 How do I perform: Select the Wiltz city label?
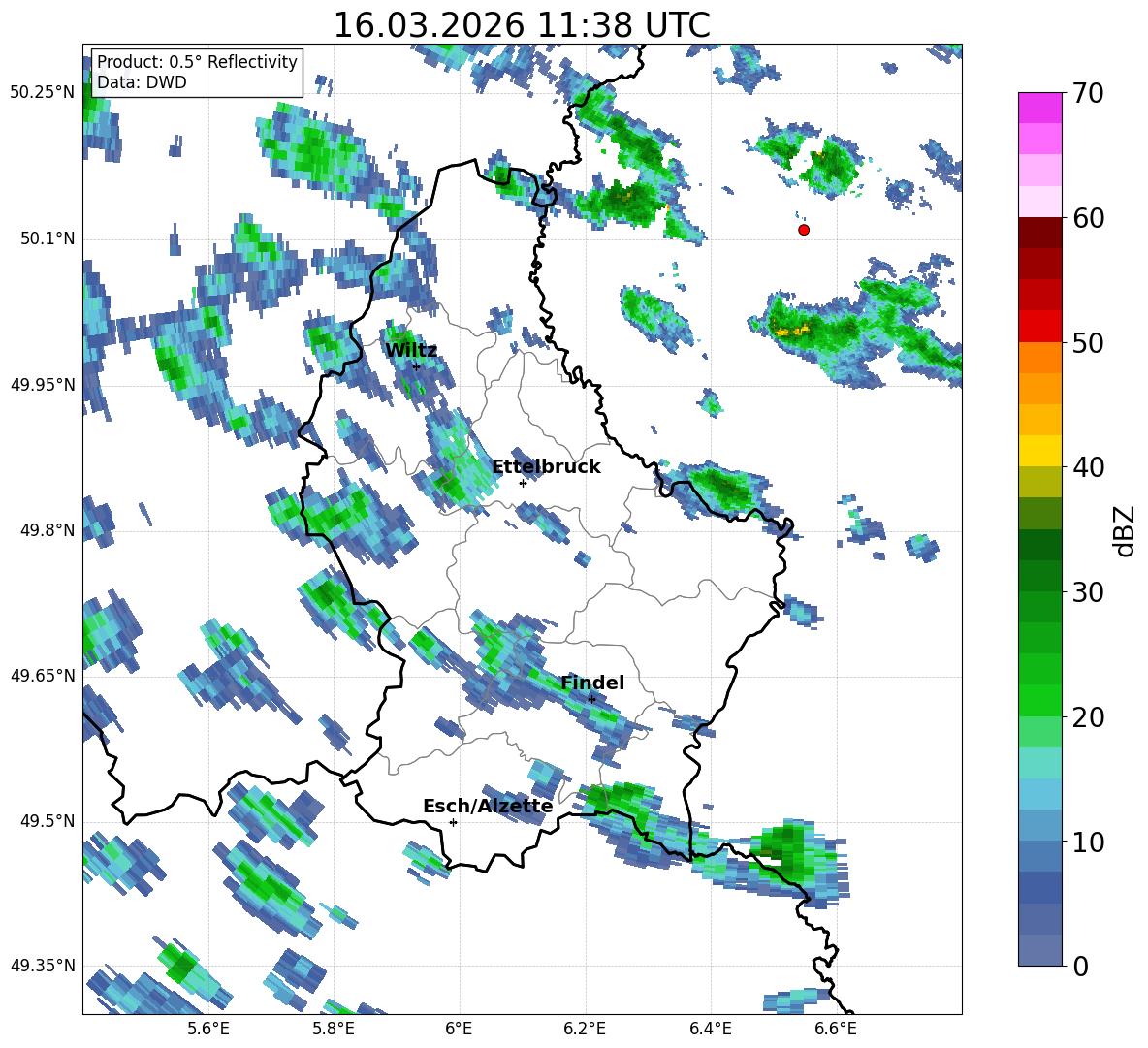coord(411,351)
